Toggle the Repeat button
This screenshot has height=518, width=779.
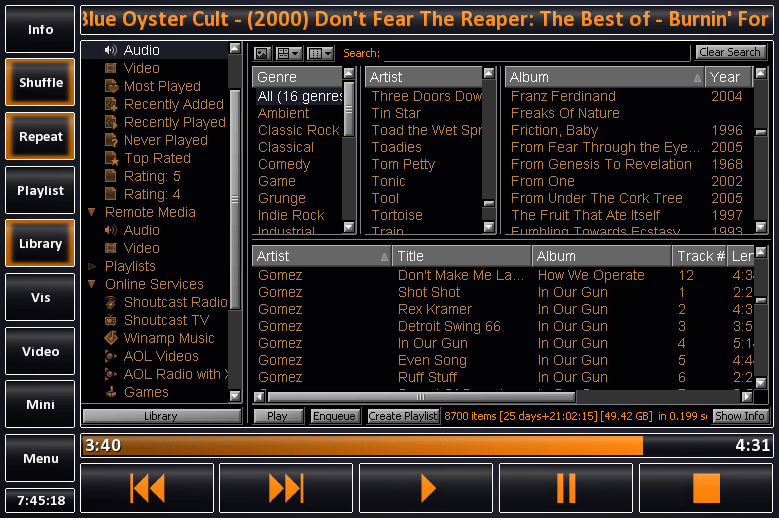pyautogui.click(x=40, y=137)
